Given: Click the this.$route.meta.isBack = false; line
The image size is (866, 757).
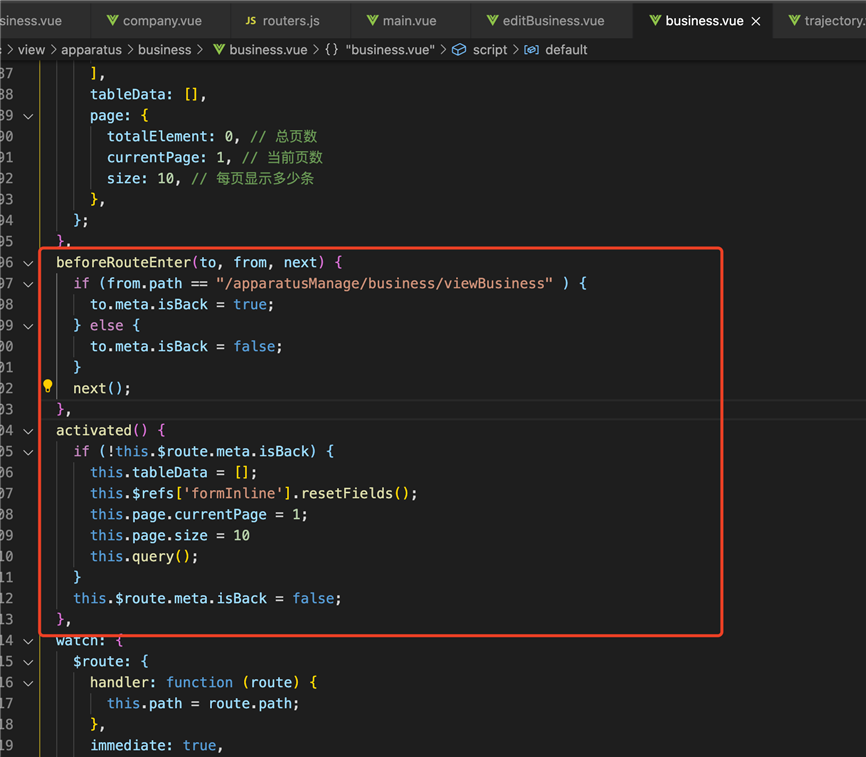Looking at the screenshot, I should (207, 598).
